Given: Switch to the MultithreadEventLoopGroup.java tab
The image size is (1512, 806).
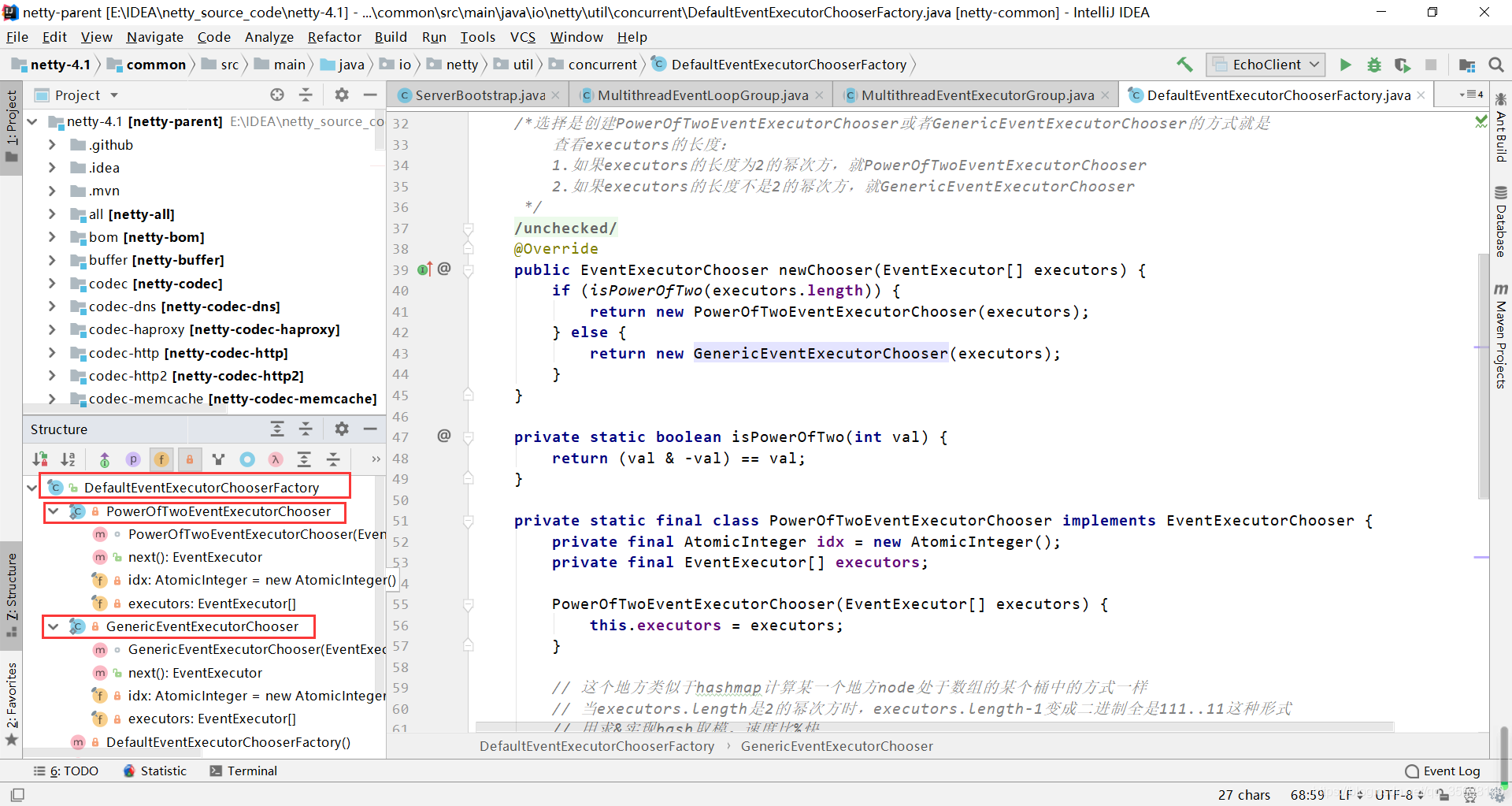Looking at the screenshot, I should (702, 95).
